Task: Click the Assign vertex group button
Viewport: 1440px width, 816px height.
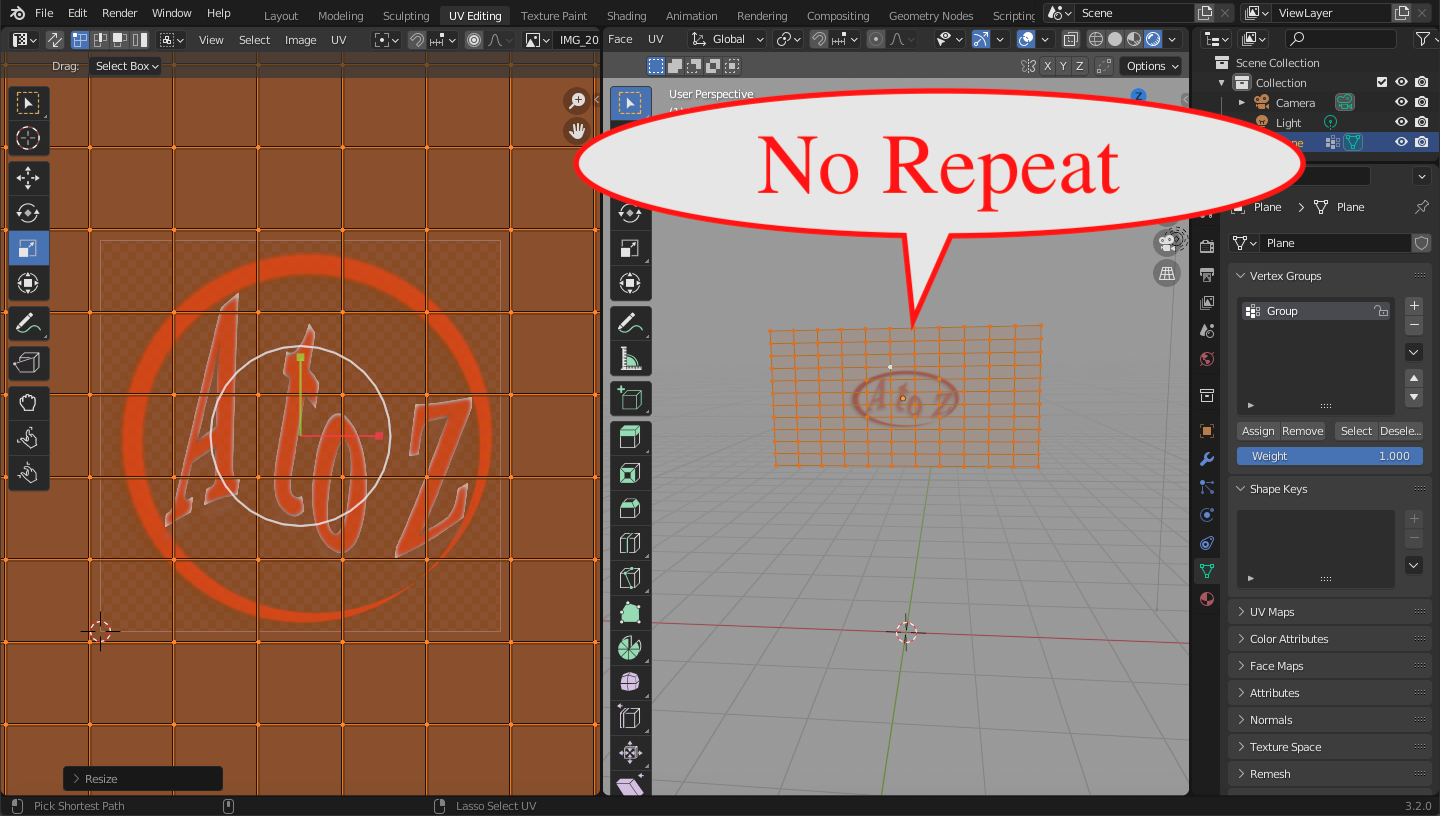Action: point(1257,431)
